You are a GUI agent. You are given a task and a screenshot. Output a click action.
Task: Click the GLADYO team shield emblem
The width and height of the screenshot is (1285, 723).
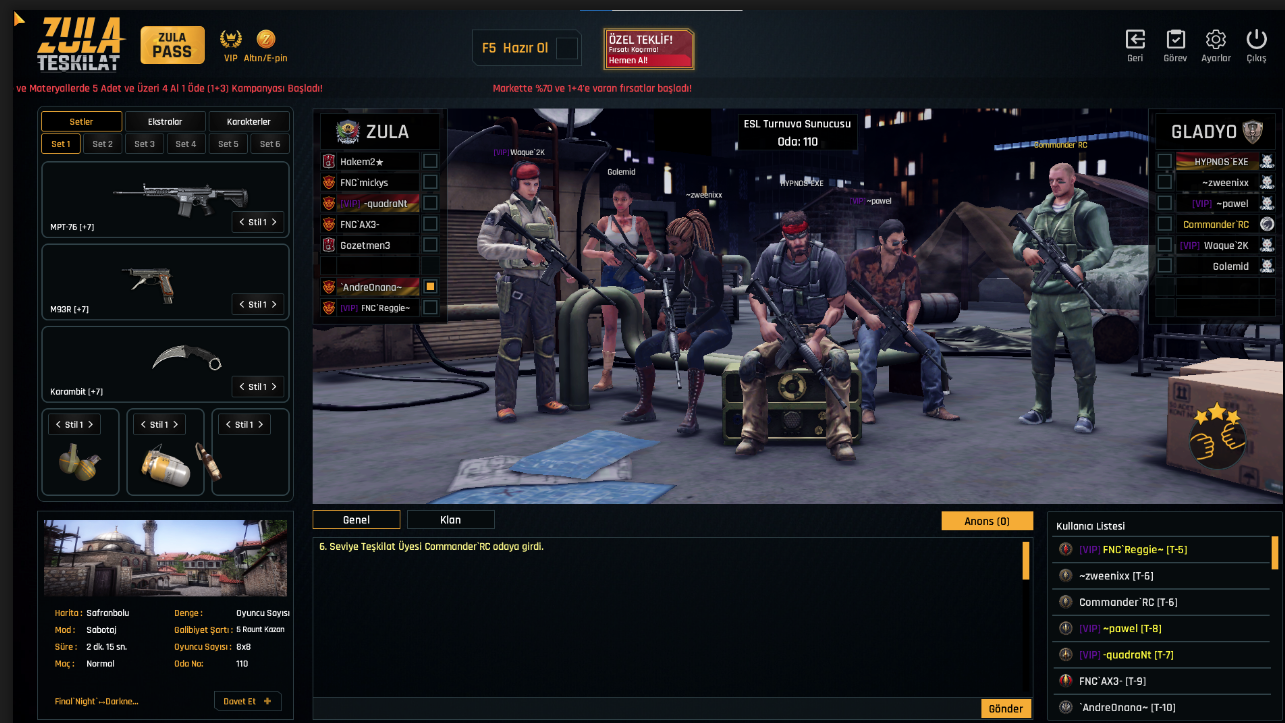(x=1252, y=131)
